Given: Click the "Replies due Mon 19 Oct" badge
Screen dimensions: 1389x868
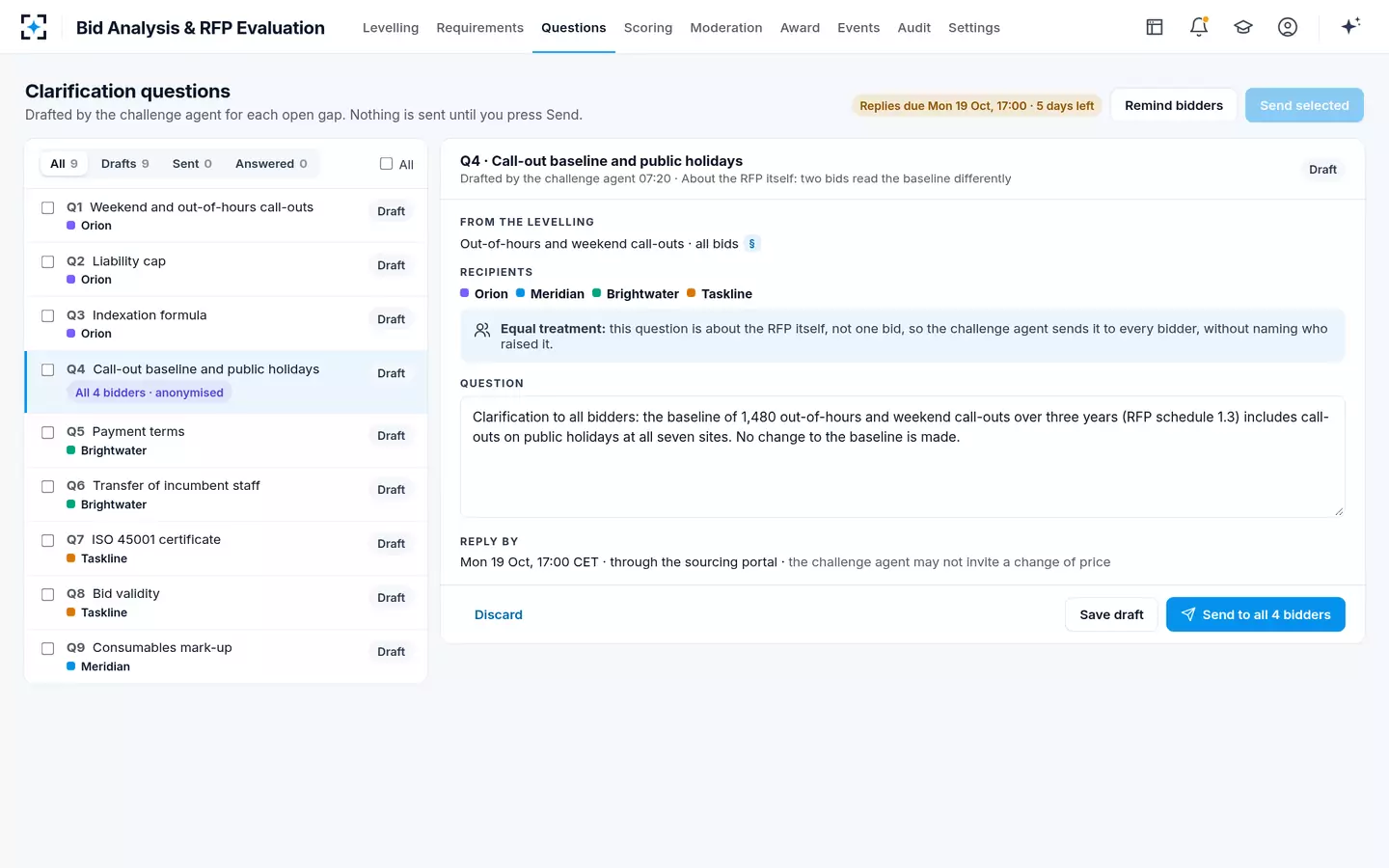Looking at the screenshot, I should (x=977, y=106).
